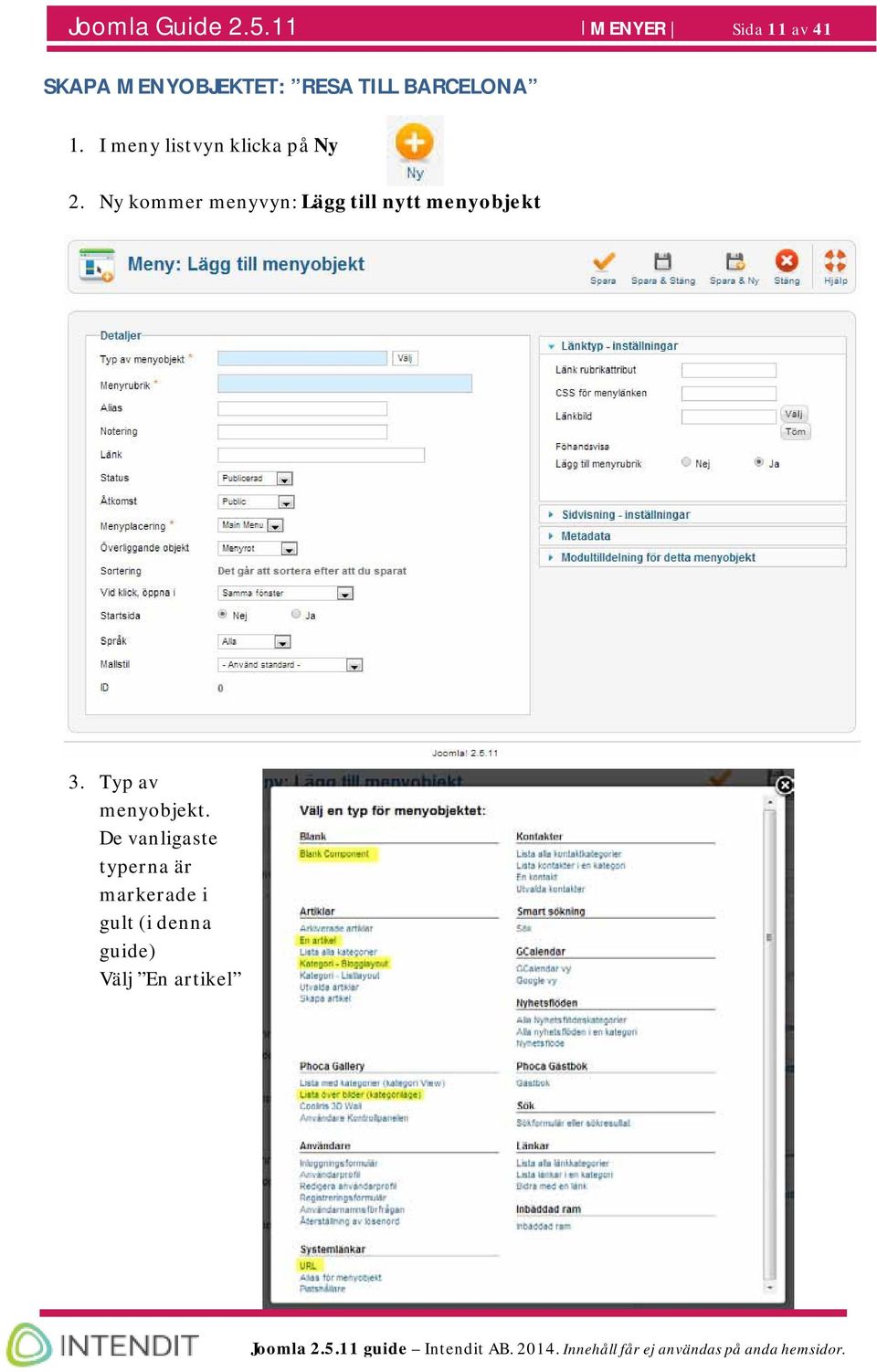Click the Länkbild input field

[729, 417]
